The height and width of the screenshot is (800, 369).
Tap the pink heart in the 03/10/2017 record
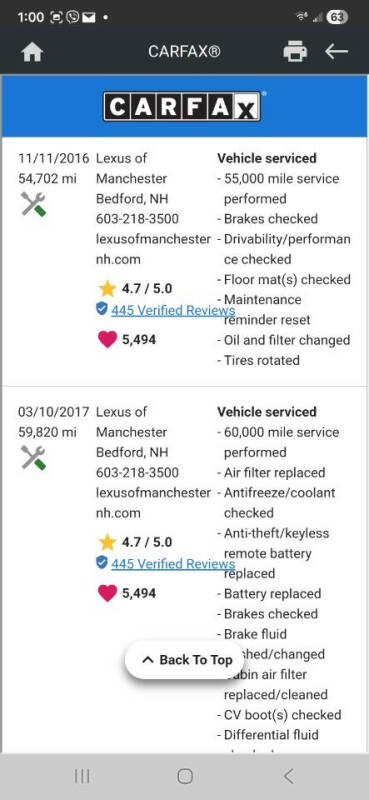[107, 593]
